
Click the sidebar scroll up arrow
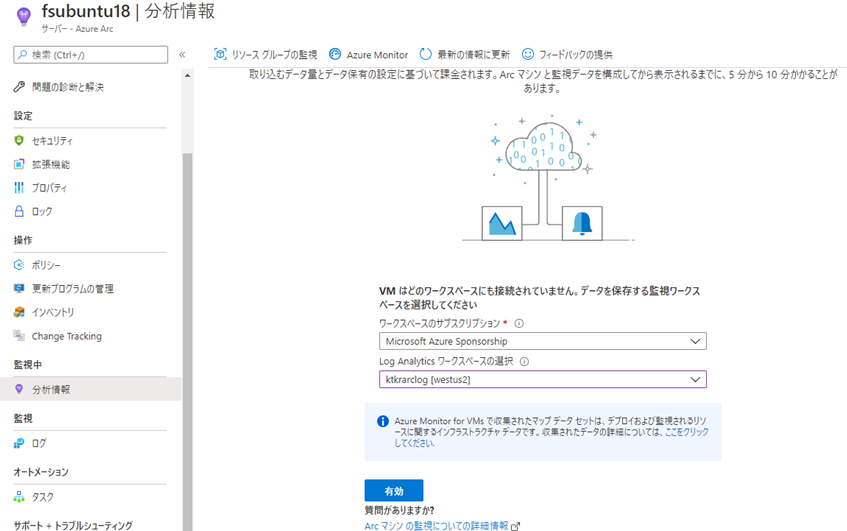[187, 76]
